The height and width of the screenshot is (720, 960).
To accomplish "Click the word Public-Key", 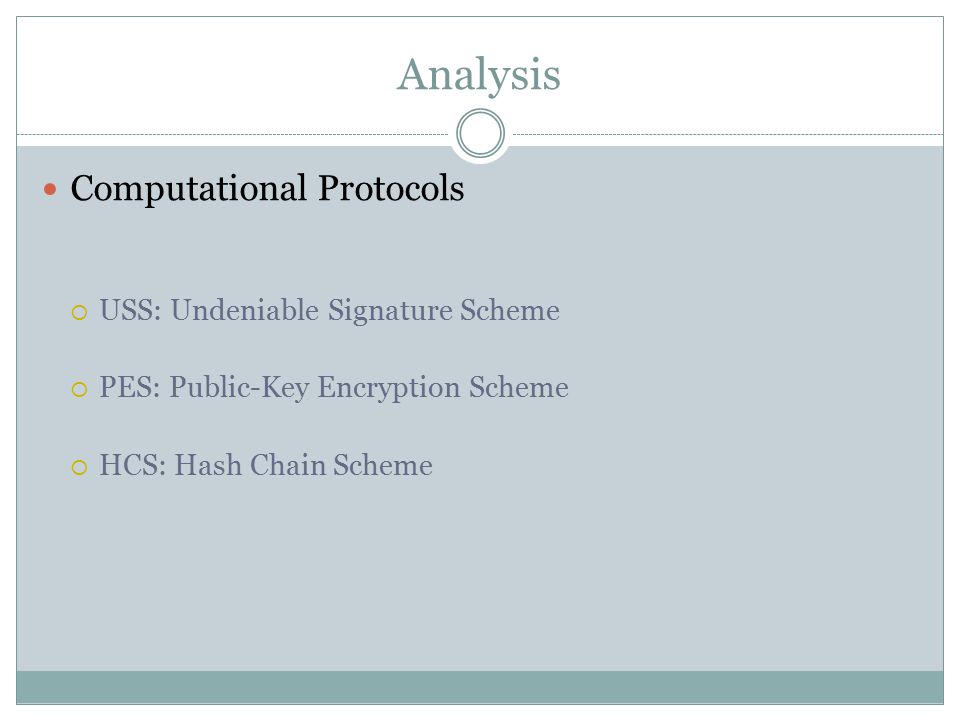I will click(x=239, y=388).
